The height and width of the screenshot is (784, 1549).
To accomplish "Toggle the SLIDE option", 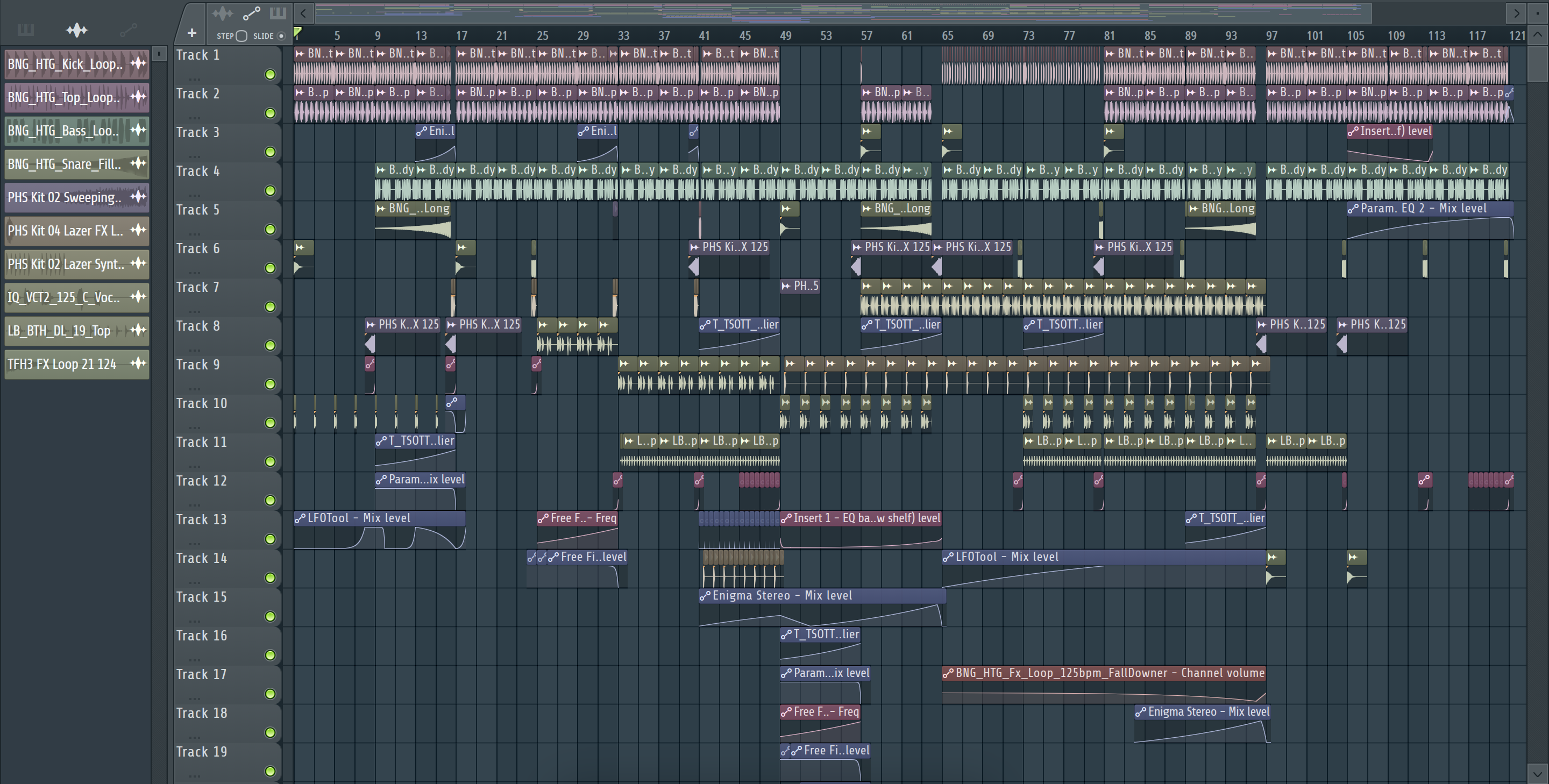I will tap(281, 36).
